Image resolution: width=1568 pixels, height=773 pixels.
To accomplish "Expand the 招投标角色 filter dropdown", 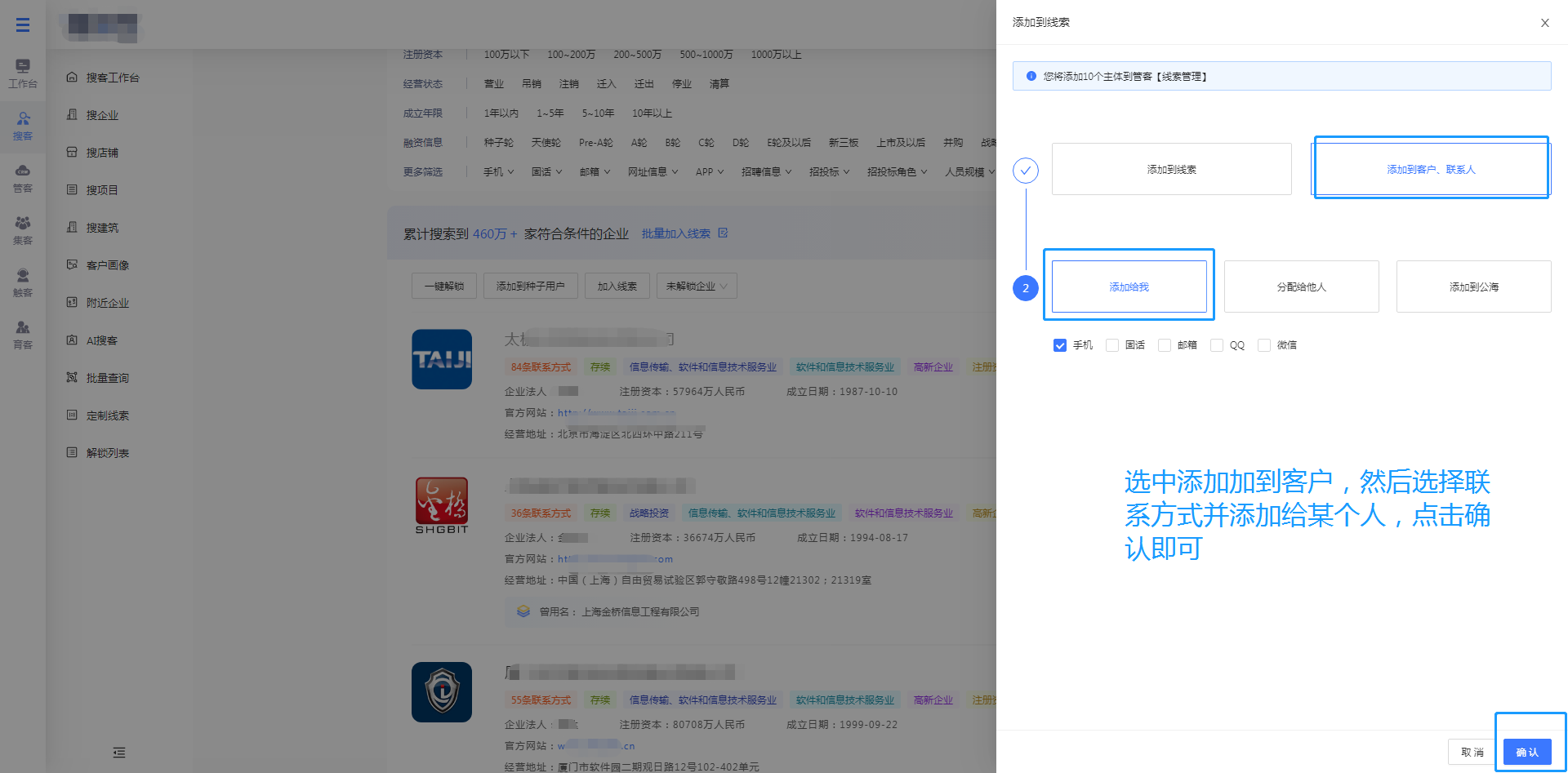I will tap(897, 172).
